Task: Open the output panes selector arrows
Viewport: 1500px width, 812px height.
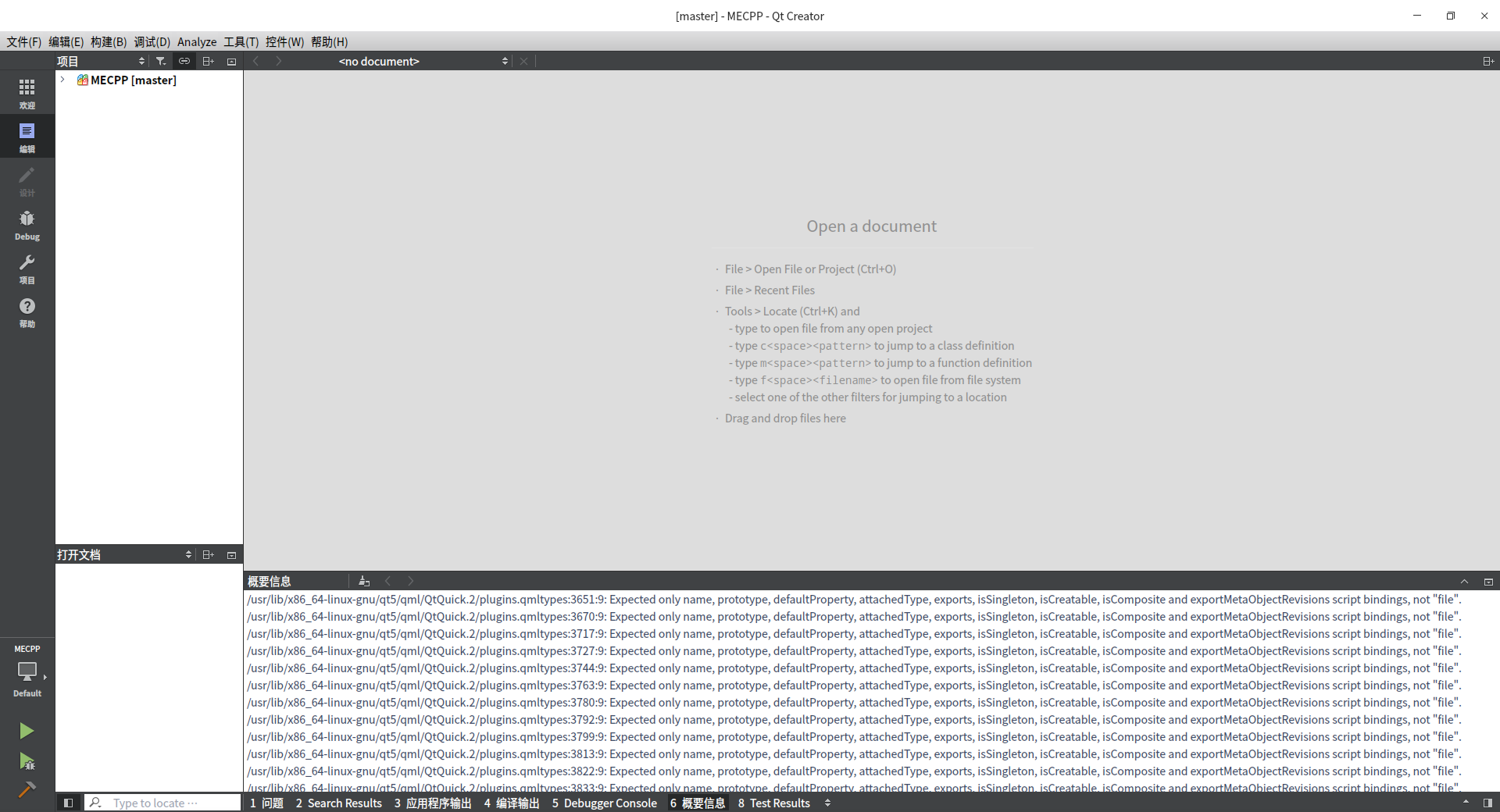Action: pyautogui.click(x=827, y=803)
